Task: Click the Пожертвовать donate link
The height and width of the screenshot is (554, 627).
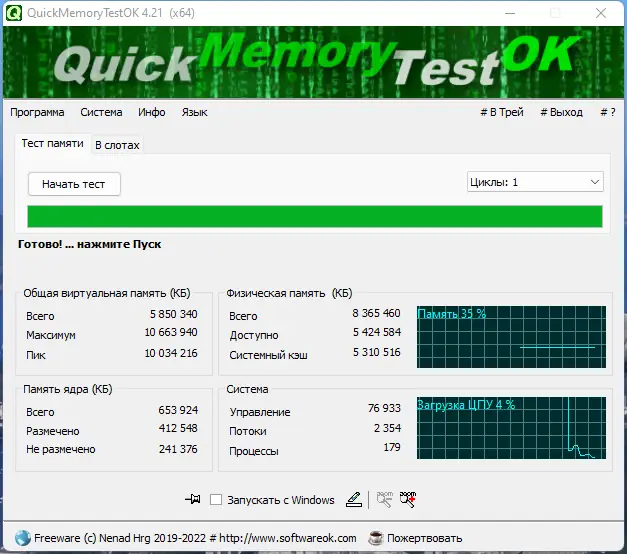Action: click(x=424, y=538)
